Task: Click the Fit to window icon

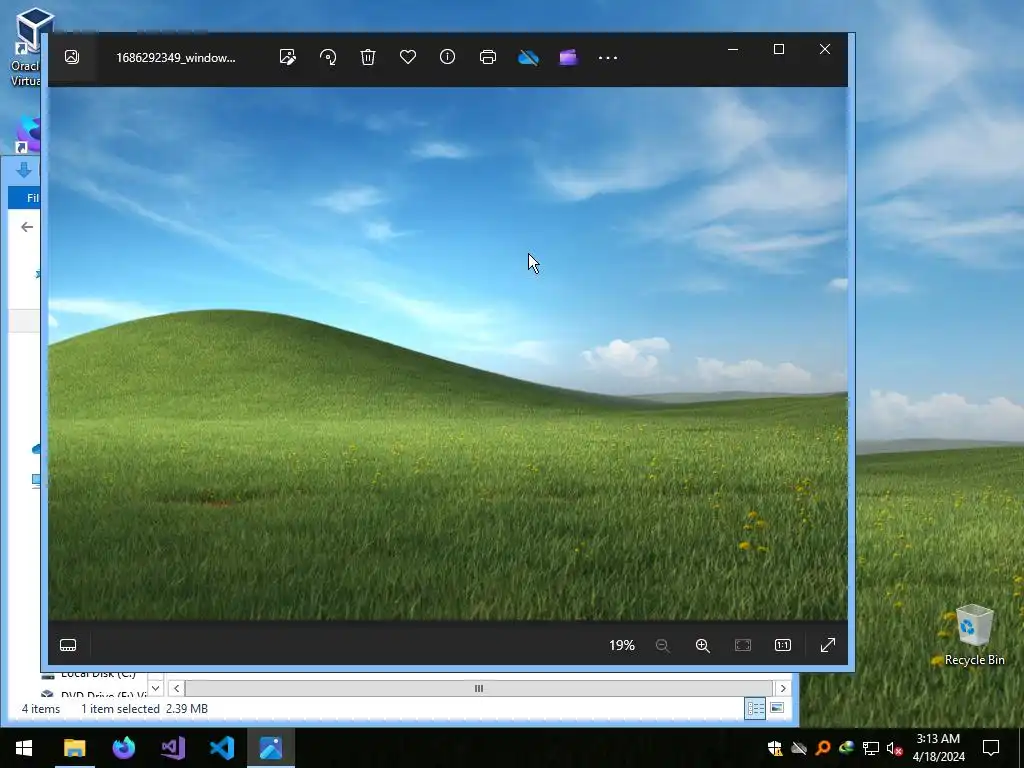Action: point(743,645)
